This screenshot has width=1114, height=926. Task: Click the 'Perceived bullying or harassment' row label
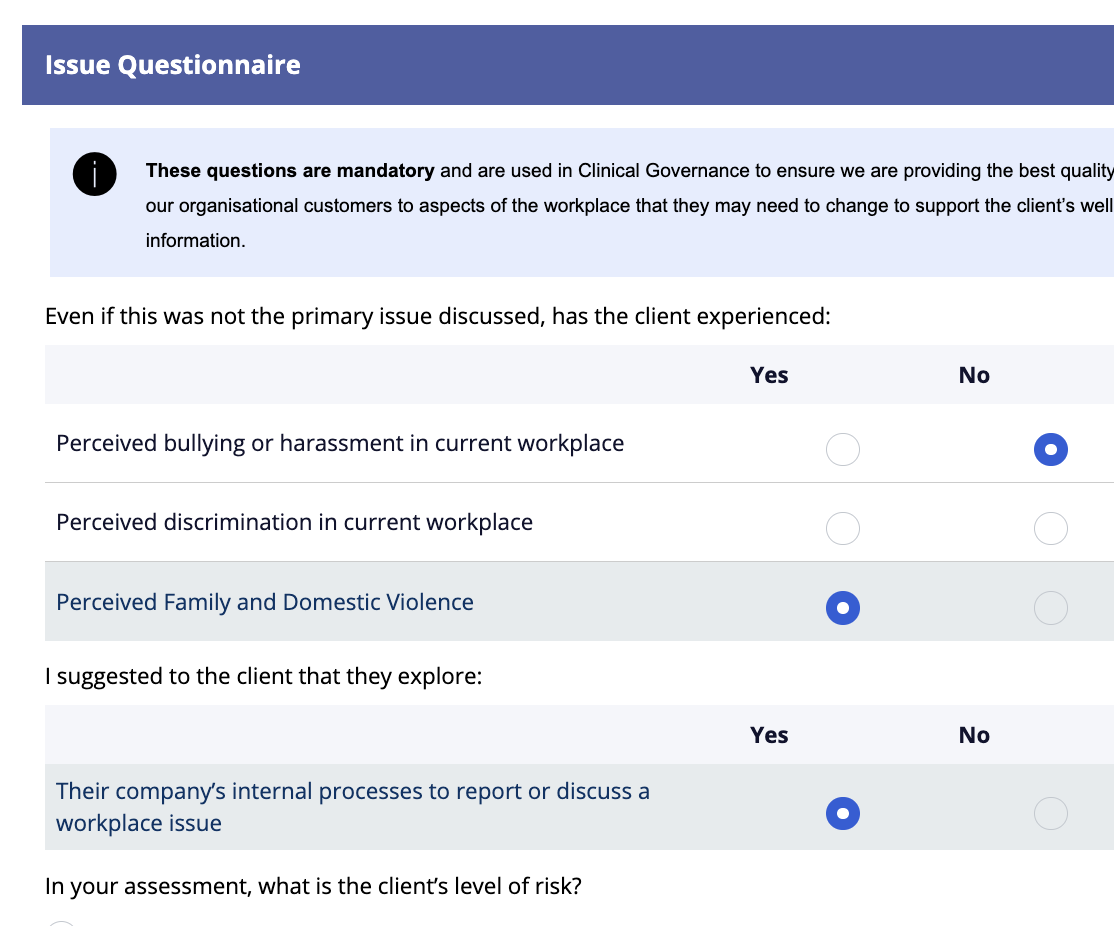(340, 443)
